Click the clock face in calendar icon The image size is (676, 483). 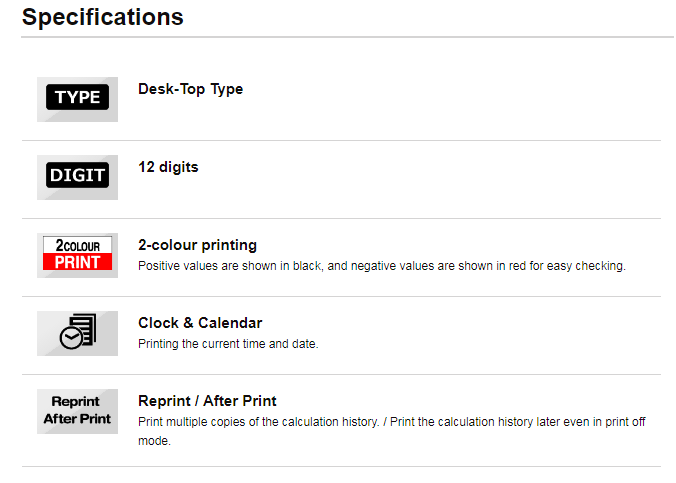tap(71, 338)
